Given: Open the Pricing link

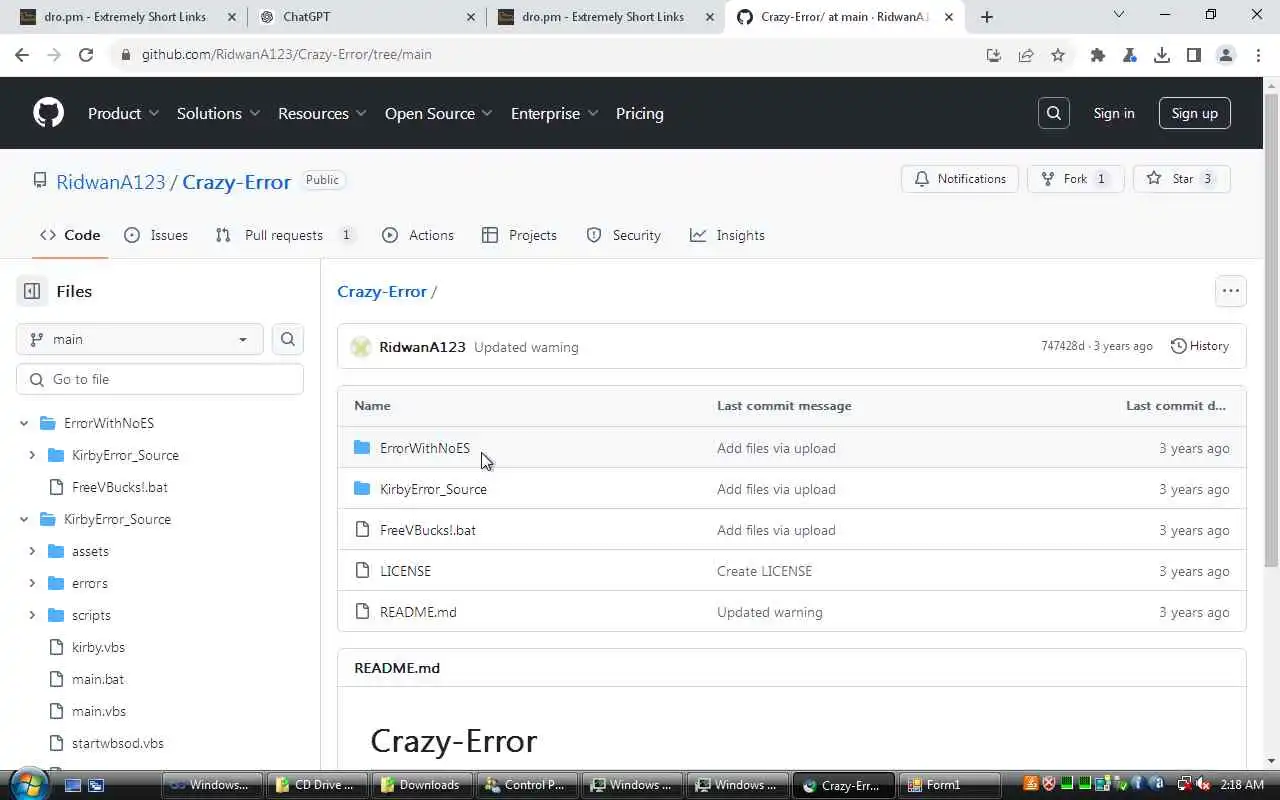Looking at the screenshot, I should (640, 113).
